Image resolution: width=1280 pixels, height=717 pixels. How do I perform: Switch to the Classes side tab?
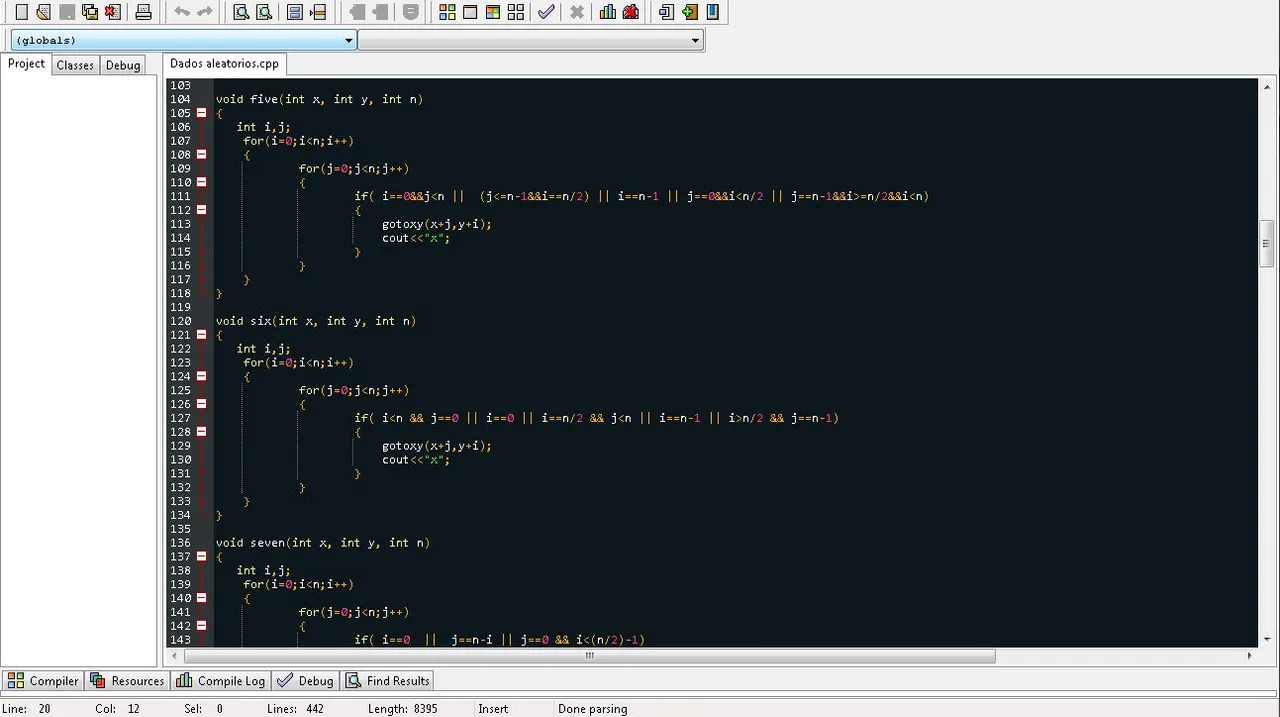pos(75,65)
